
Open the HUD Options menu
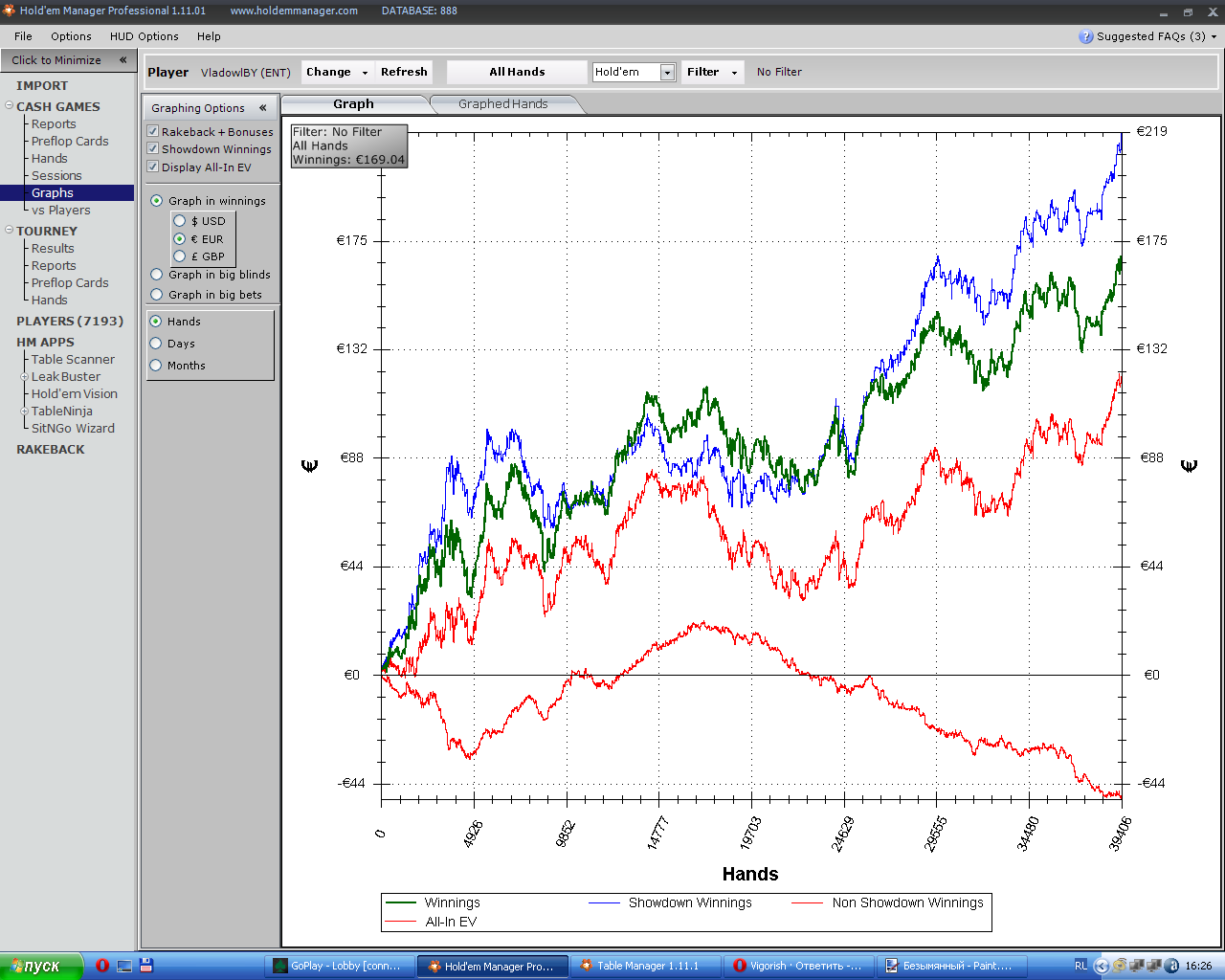tap(144, 36)
